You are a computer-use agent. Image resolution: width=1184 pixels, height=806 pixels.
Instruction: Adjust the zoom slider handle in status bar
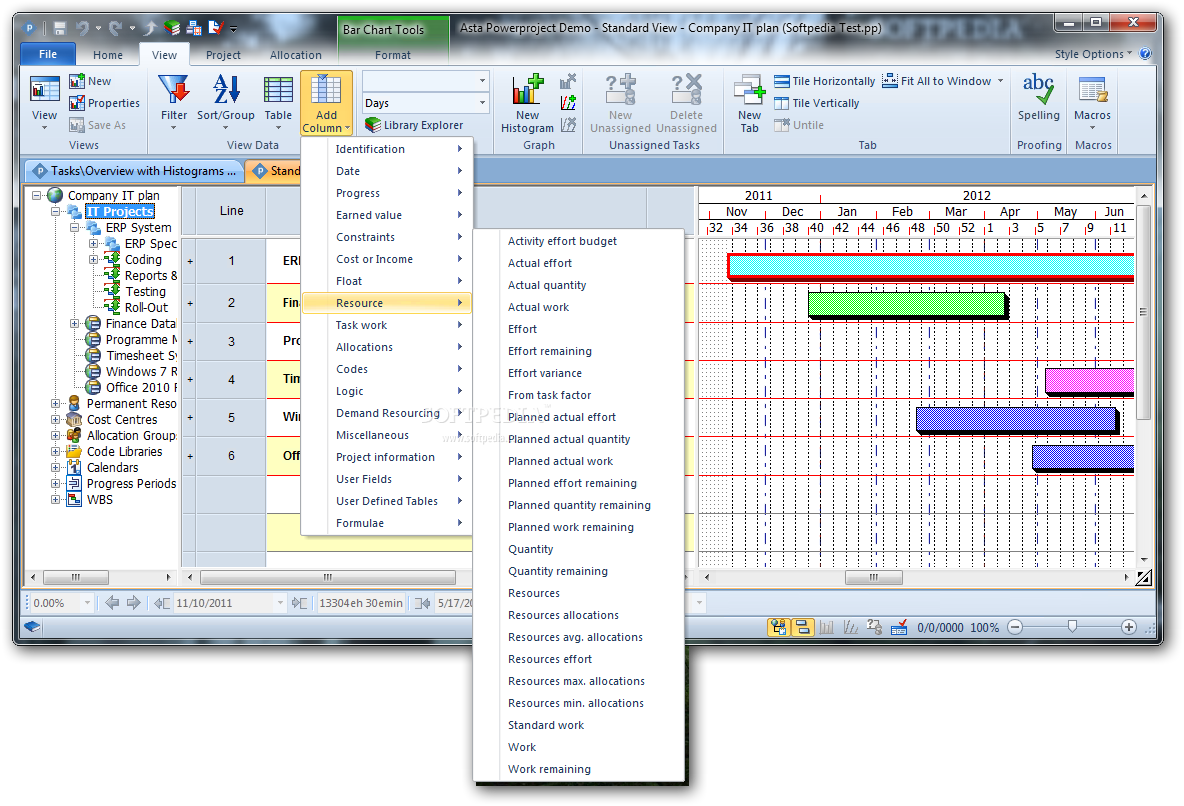(1071, 626)
